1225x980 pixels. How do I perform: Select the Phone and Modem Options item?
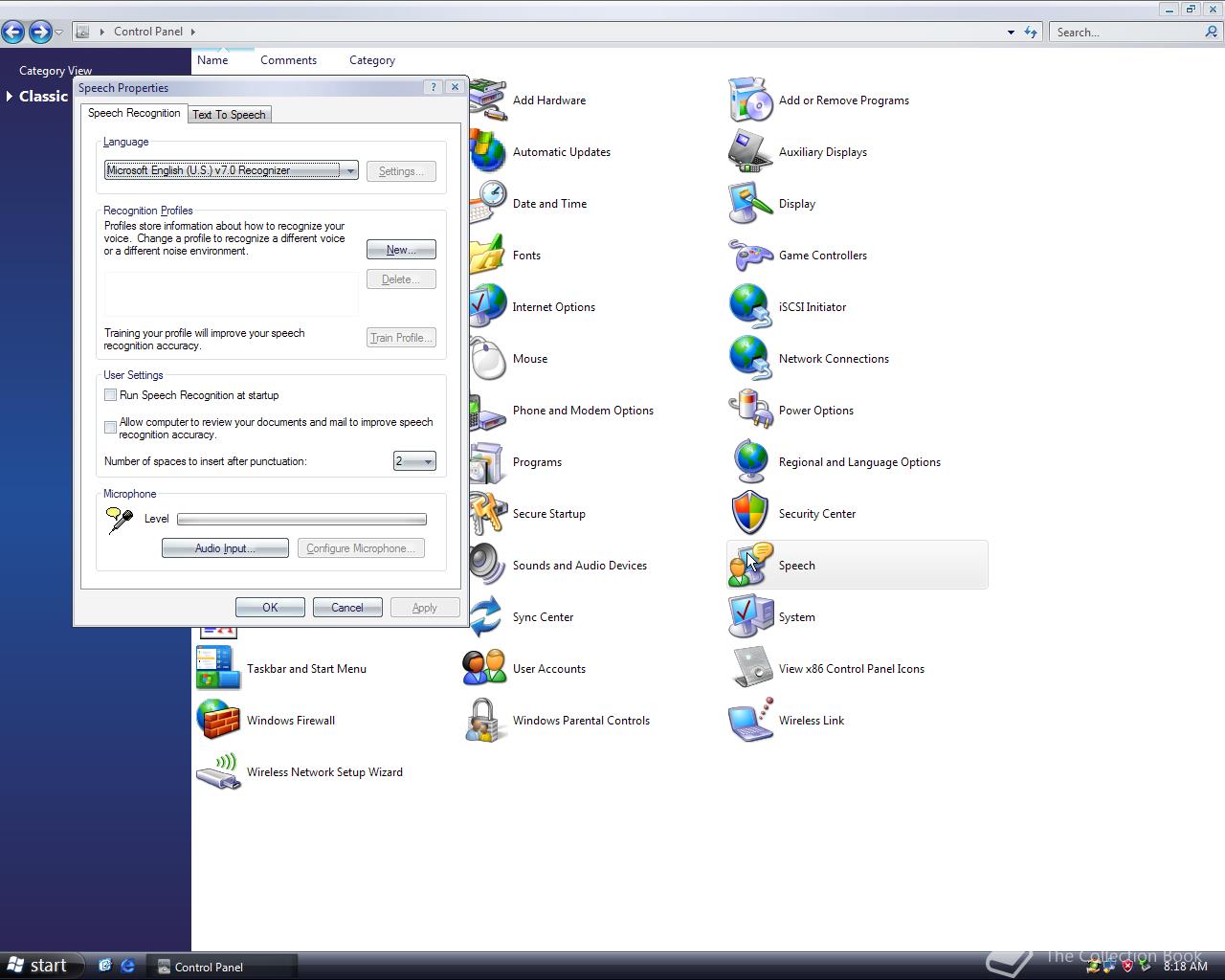[583, 411]
